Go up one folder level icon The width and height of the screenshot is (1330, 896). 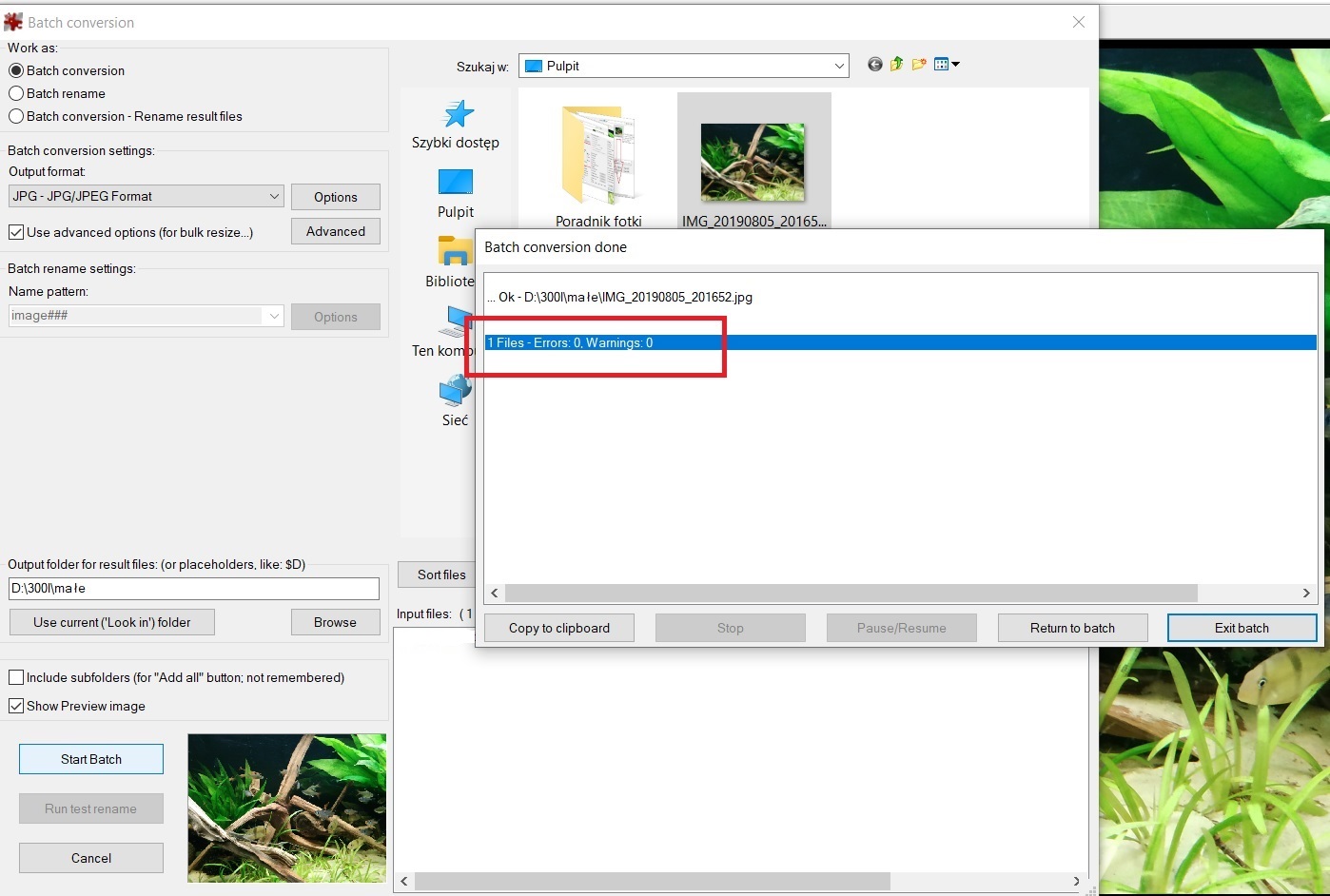tap(896, 65)
